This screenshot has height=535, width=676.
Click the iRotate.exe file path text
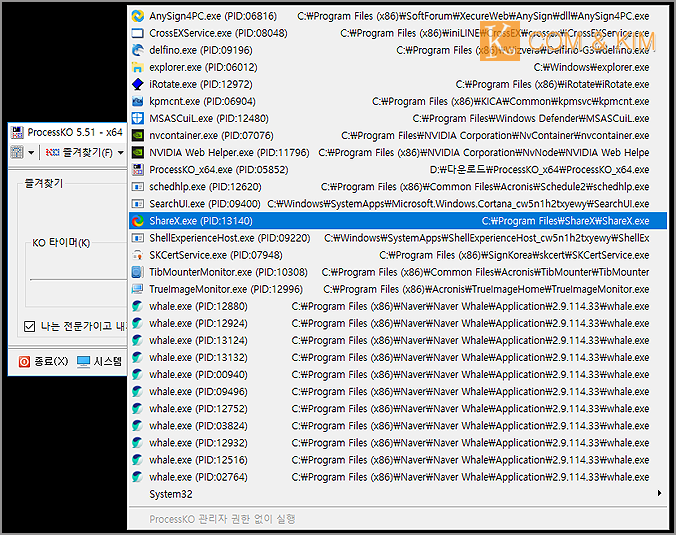pos(553,84)
